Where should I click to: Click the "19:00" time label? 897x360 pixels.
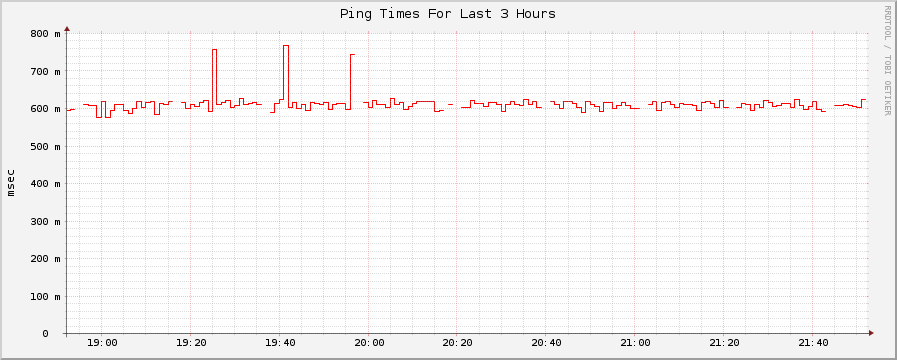click(102, 343)
